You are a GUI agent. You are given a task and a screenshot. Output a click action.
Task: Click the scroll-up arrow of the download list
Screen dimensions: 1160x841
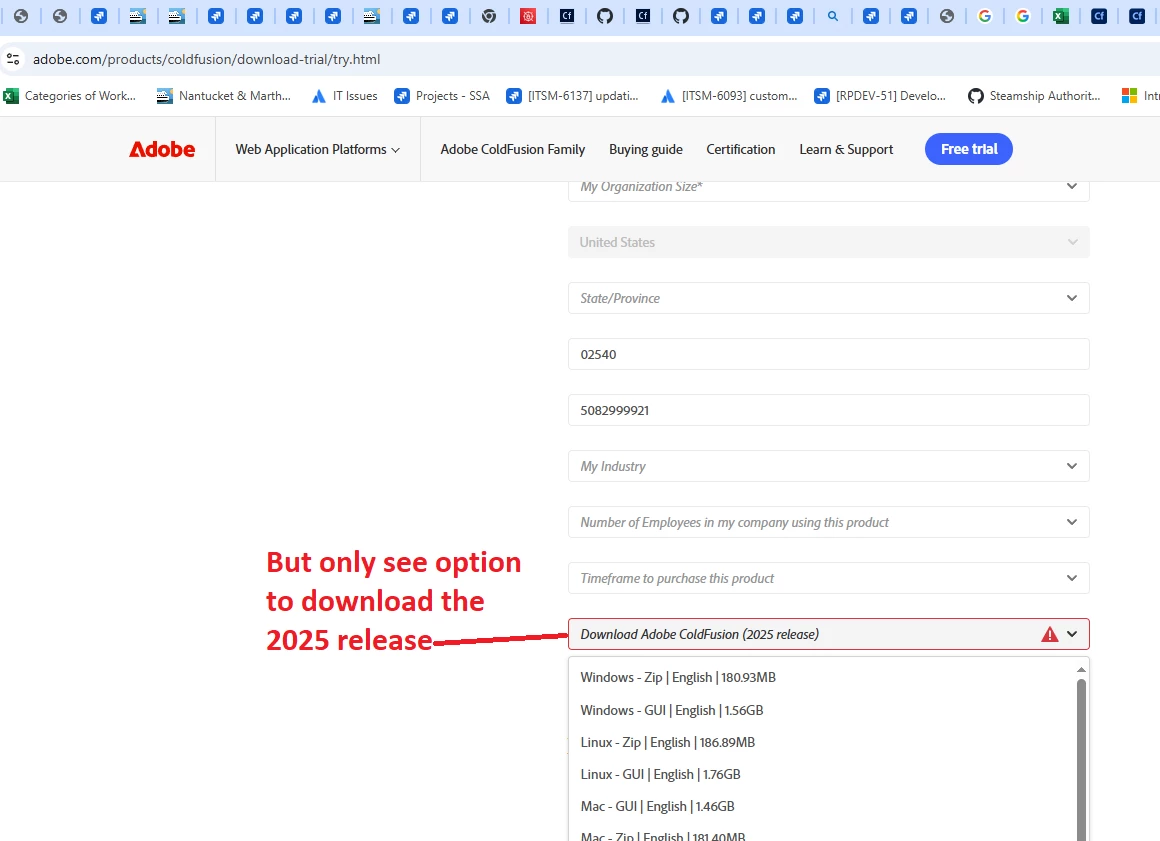[x=1081, y=669]
